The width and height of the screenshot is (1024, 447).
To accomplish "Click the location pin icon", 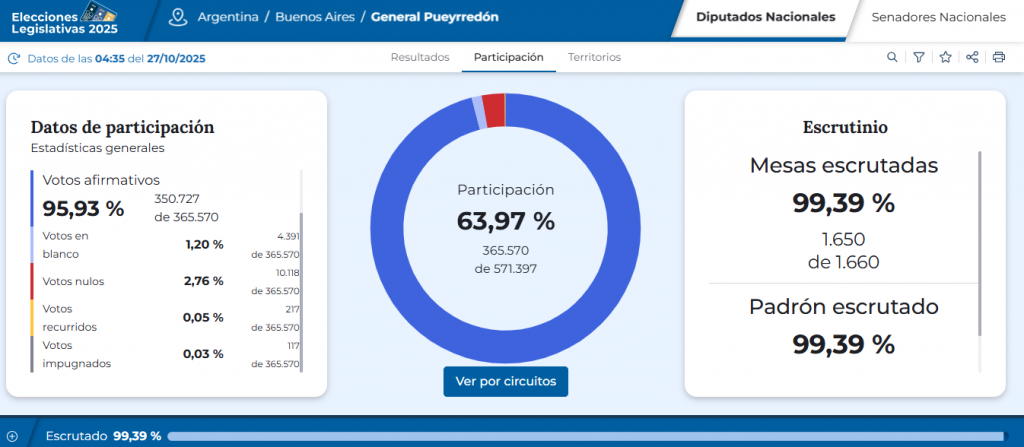I will (x=178, y=17).
